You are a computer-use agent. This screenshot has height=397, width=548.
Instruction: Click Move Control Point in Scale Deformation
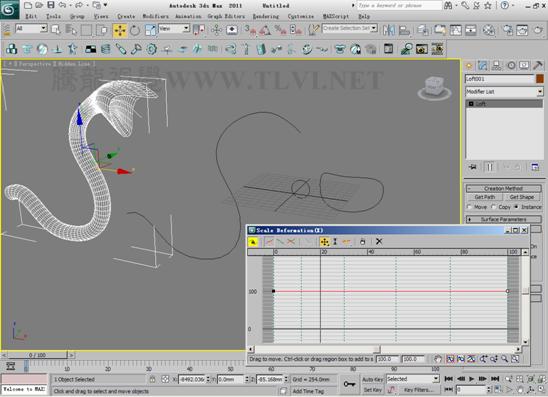[x=324, y=241]
